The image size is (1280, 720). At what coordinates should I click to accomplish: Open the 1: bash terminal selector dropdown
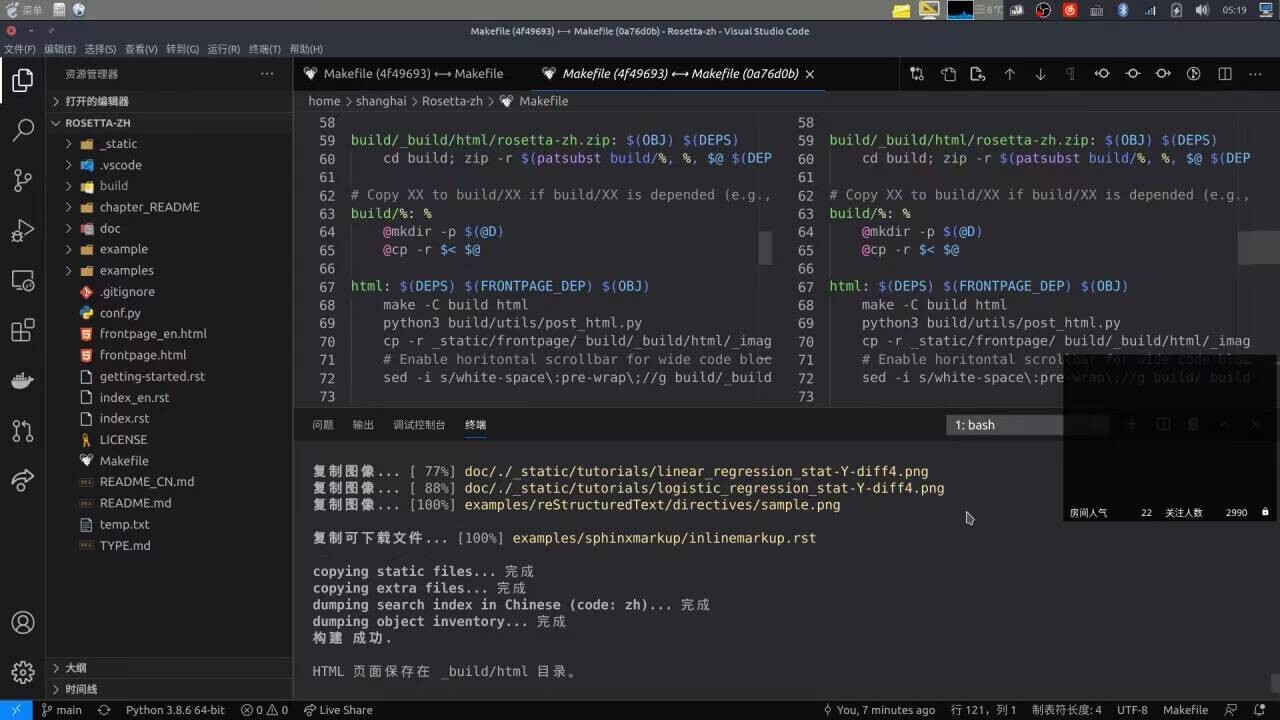(1028, 425)
